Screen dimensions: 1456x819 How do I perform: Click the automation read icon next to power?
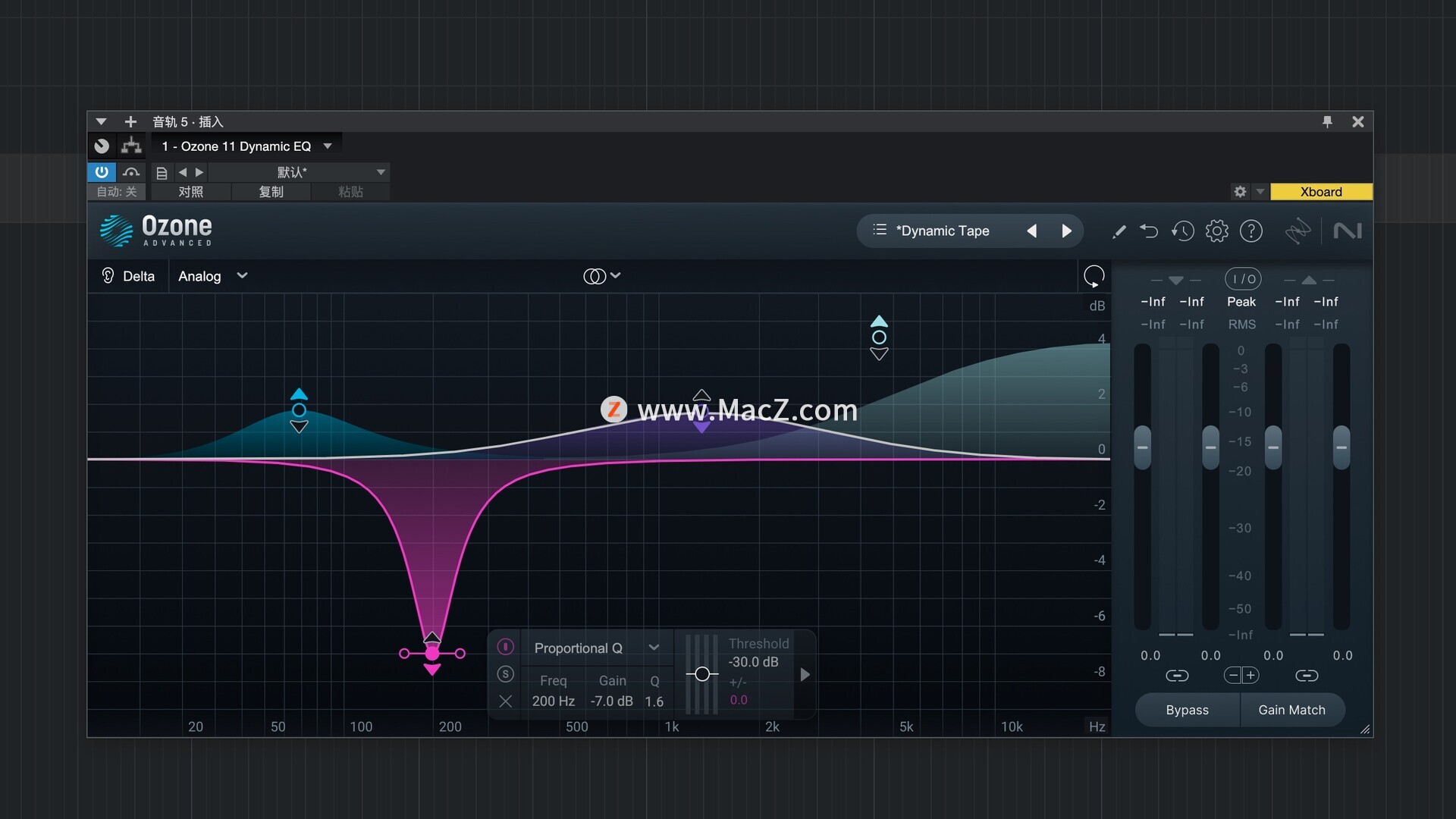point(131,172)
